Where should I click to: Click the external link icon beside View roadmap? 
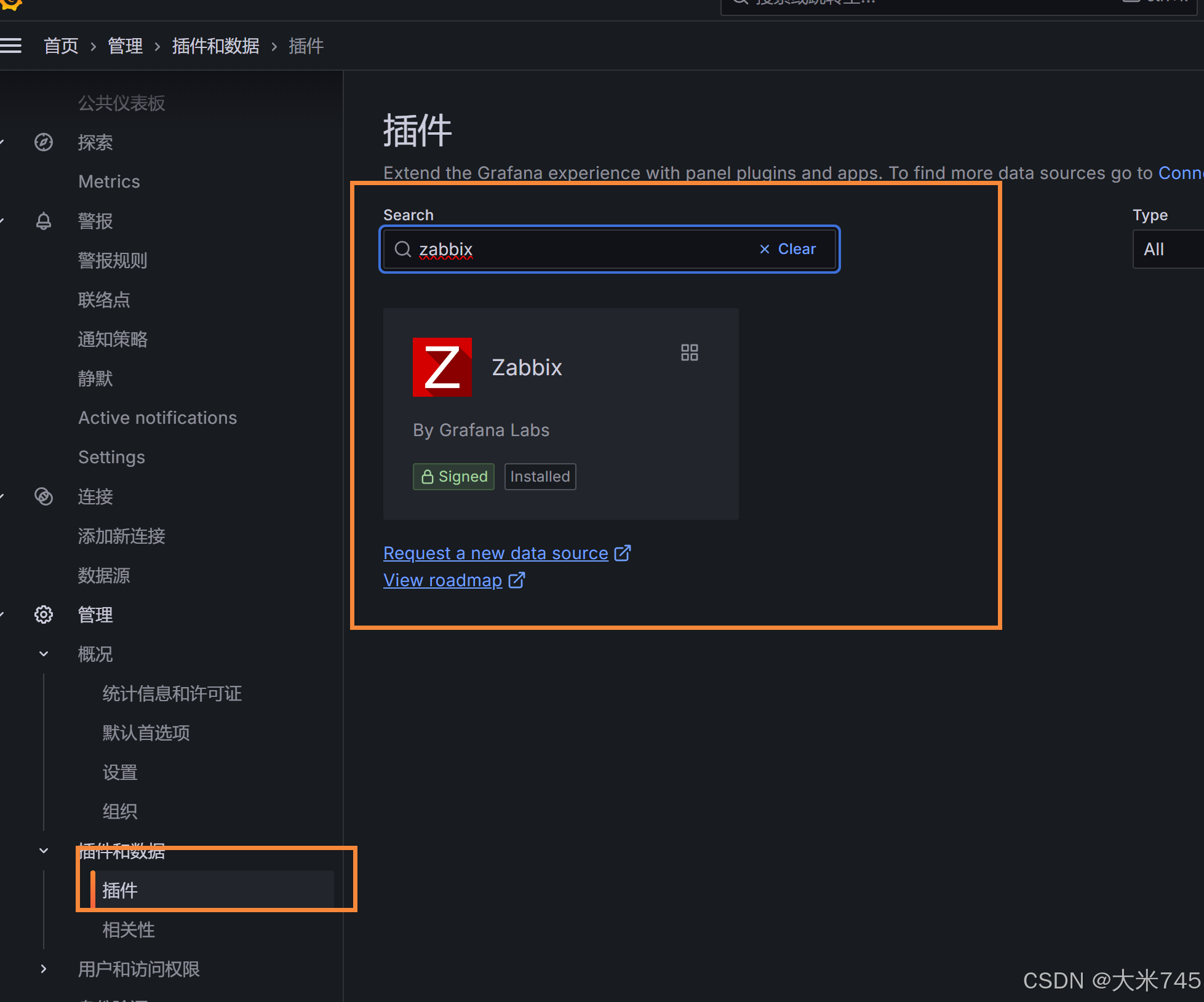click(x=517, y=580)
